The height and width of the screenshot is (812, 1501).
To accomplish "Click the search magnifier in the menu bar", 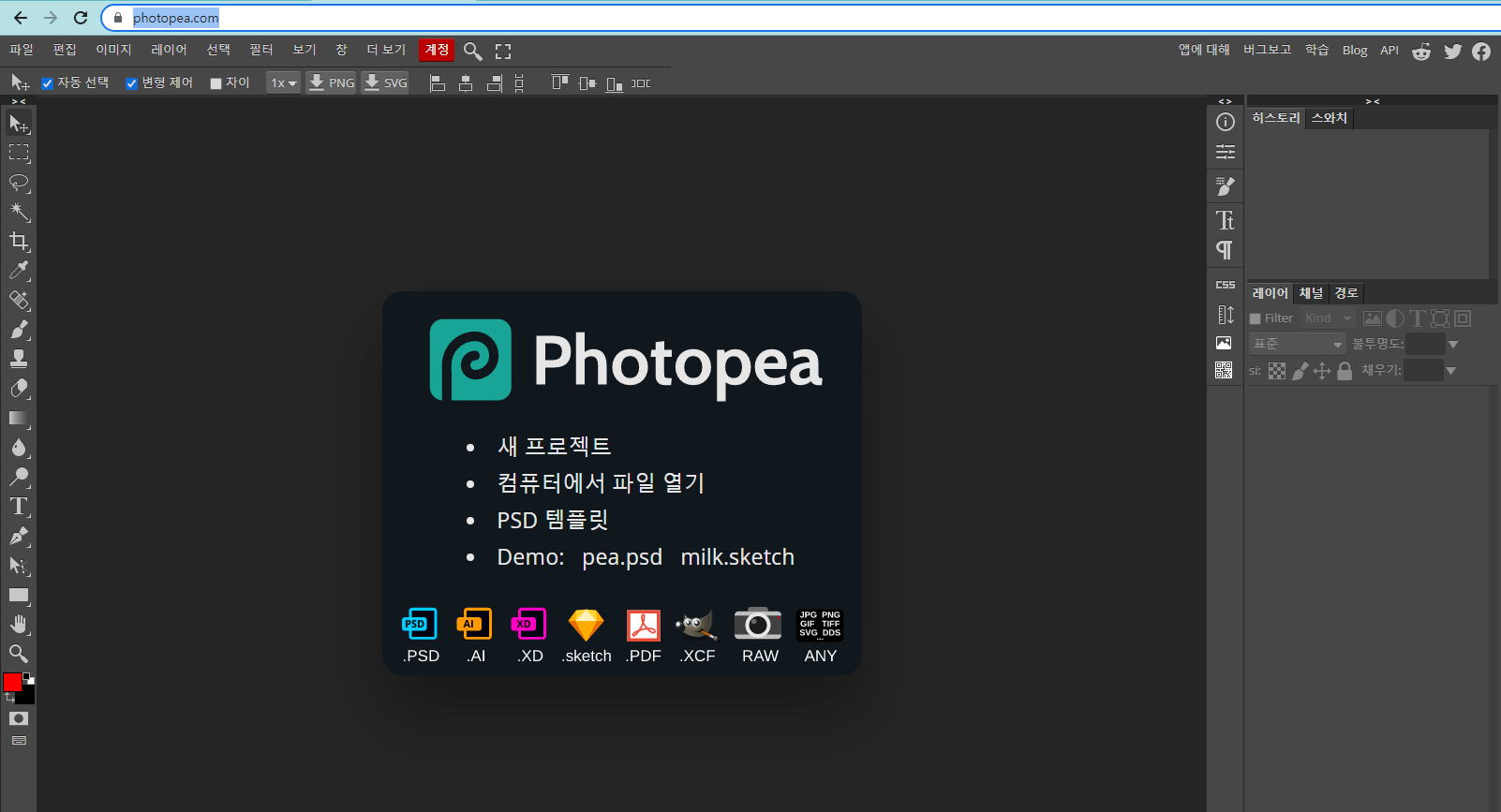I will click(473, 51).
